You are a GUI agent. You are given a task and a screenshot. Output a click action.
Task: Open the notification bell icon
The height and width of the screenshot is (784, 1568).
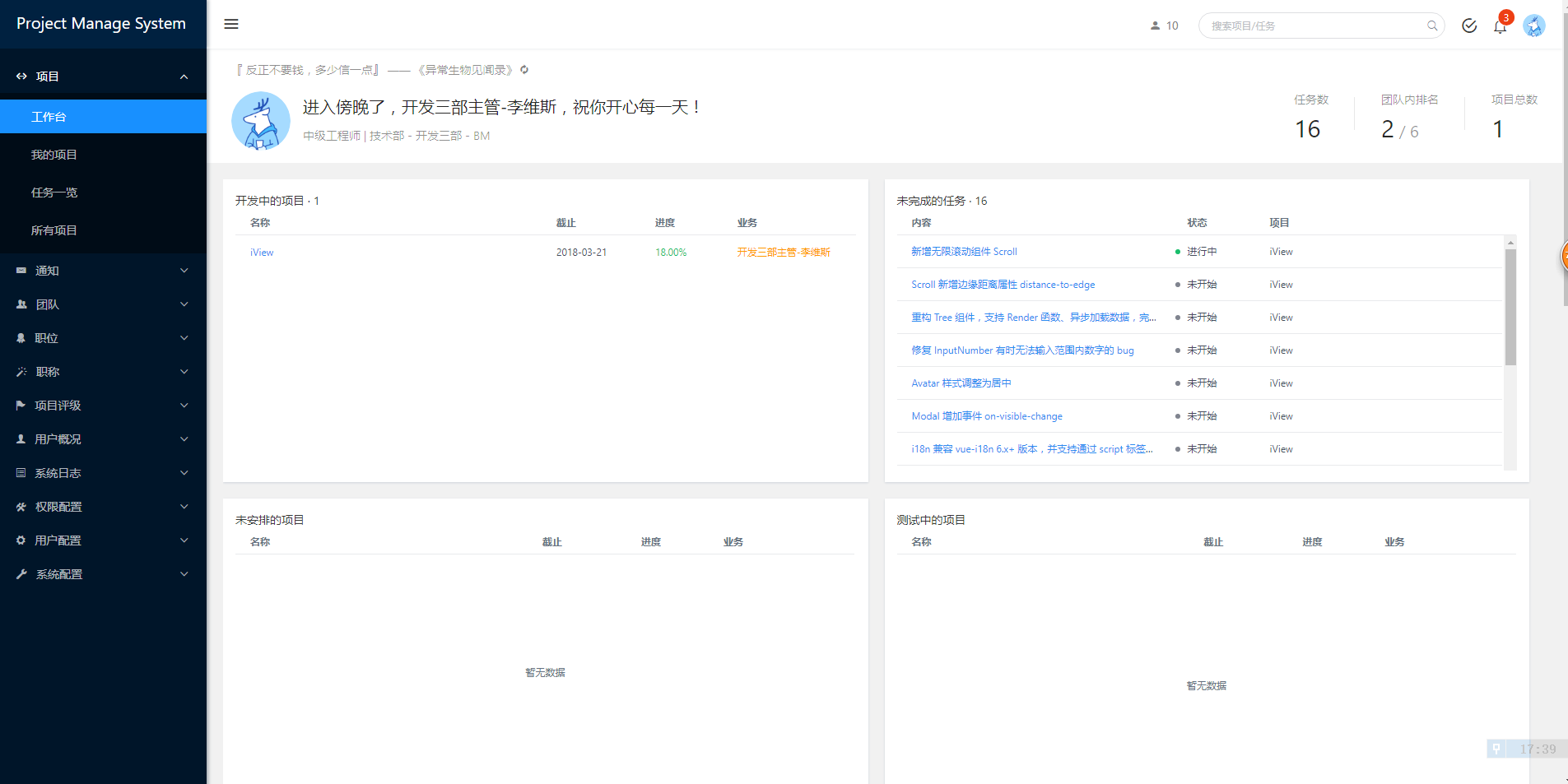(x=1500, y=26)
